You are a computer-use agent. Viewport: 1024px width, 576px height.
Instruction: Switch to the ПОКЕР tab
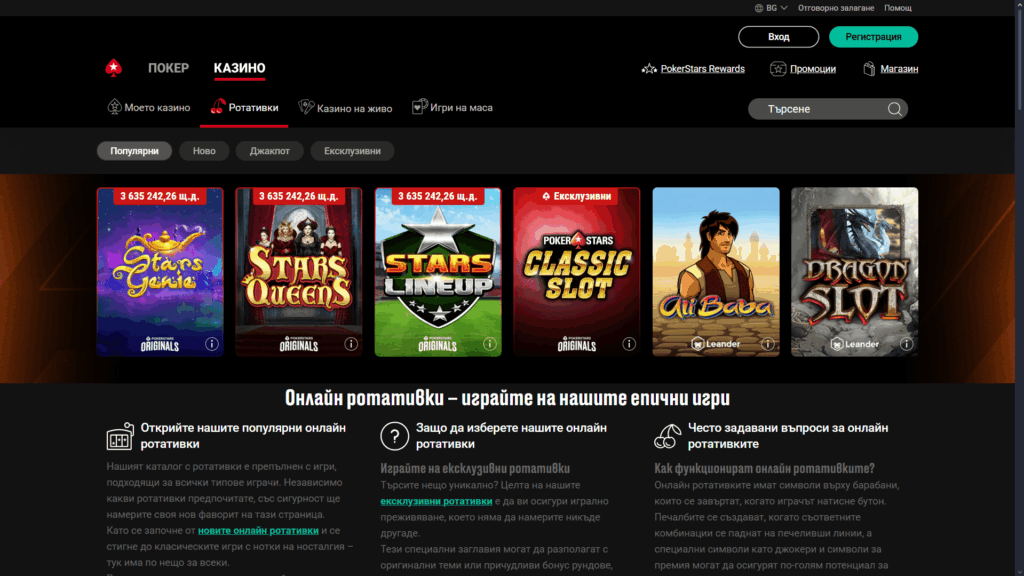point(169,68)
